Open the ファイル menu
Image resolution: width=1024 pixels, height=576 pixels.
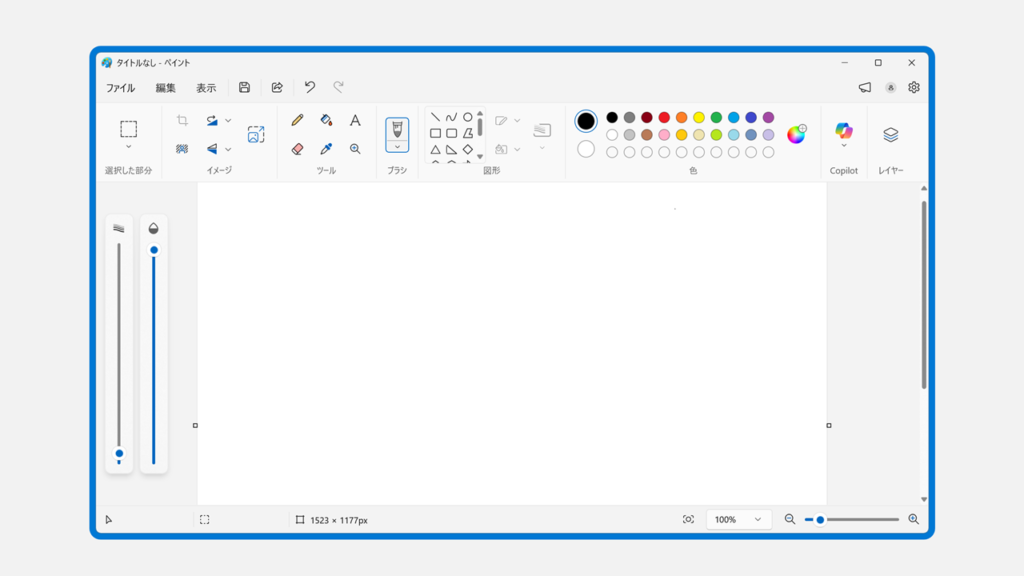[120, 88]
